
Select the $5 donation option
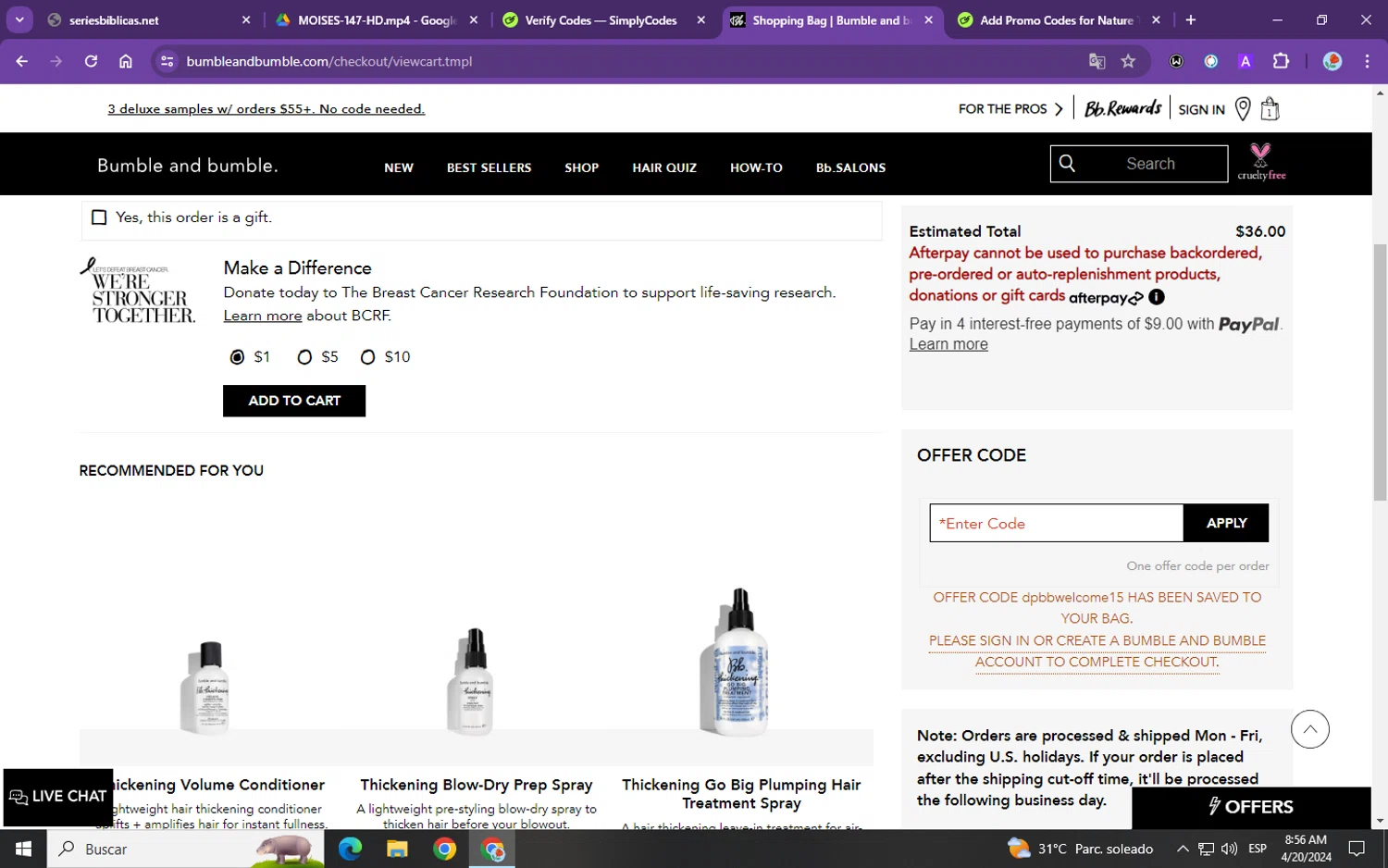[304, 357]
